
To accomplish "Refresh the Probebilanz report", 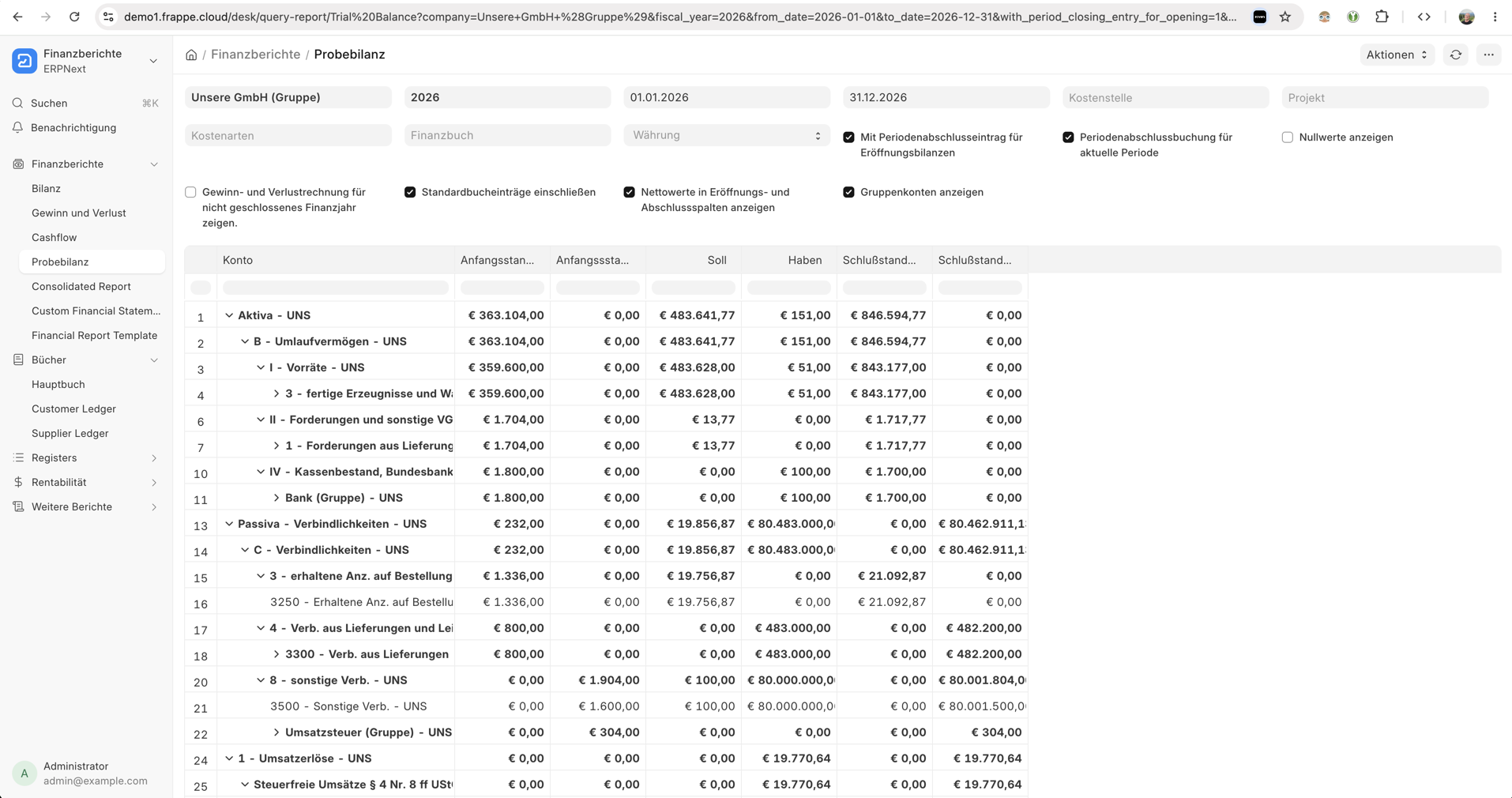I will coord(1456,55).
